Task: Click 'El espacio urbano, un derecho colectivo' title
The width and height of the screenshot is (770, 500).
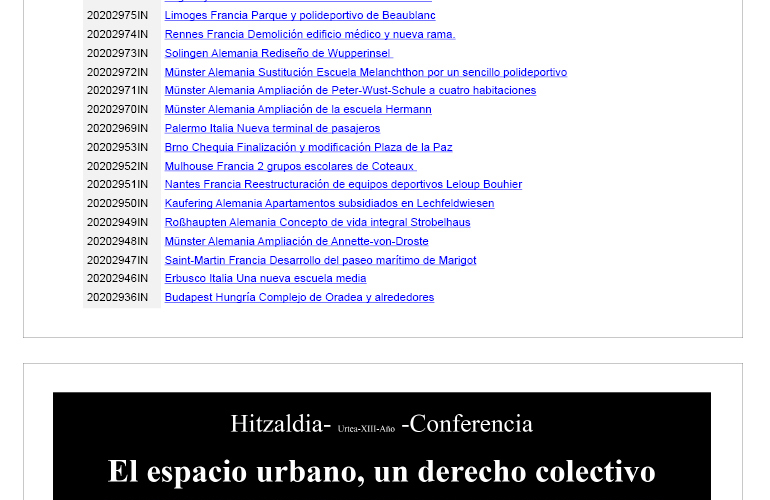Action: [382, 472]
